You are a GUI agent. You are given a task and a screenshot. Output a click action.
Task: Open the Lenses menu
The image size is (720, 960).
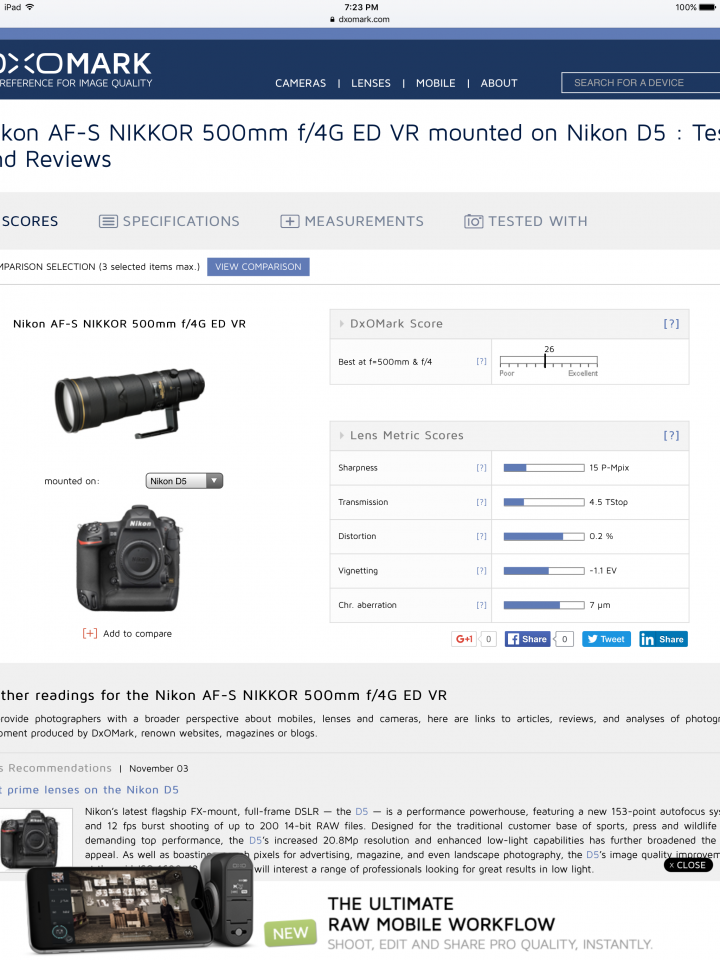click(x=371, y=83)
